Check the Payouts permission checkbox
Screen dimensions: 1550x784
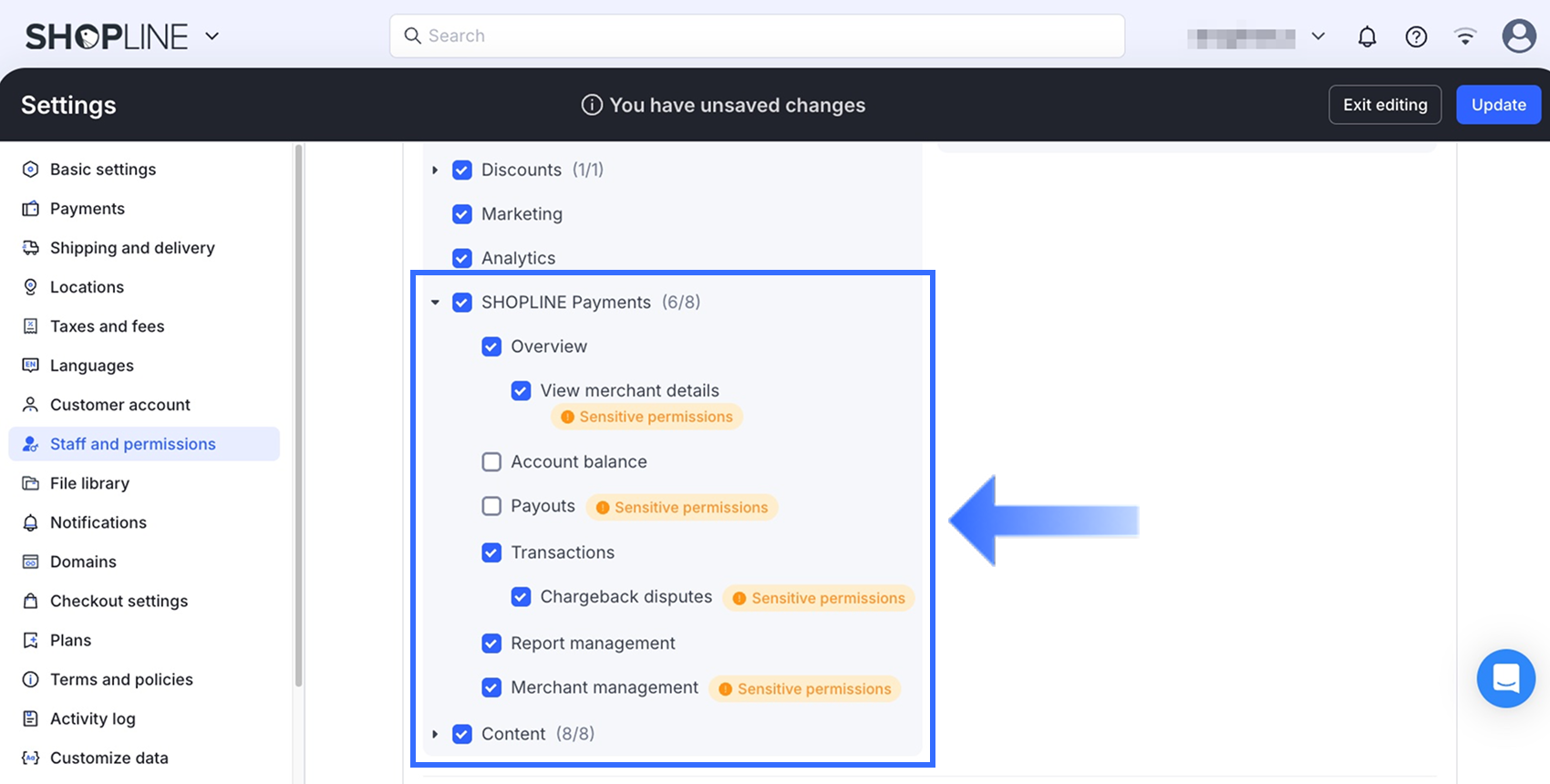[x=491, y=506]
